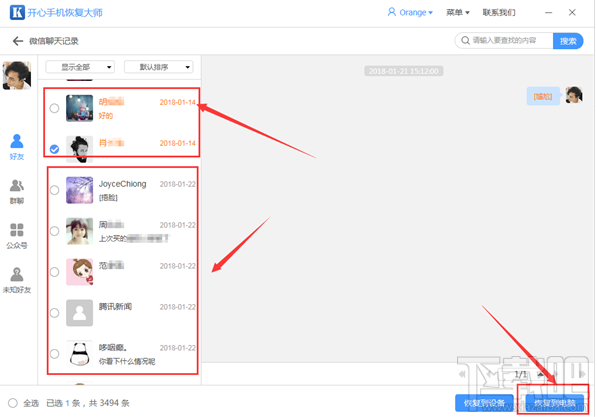Image resolution: width=597 pixels, height=417 pixels.
Task: Click the 2018-01-21 15:12:00 timestamp
Action: pyautogui.click(x=404, y=71)
